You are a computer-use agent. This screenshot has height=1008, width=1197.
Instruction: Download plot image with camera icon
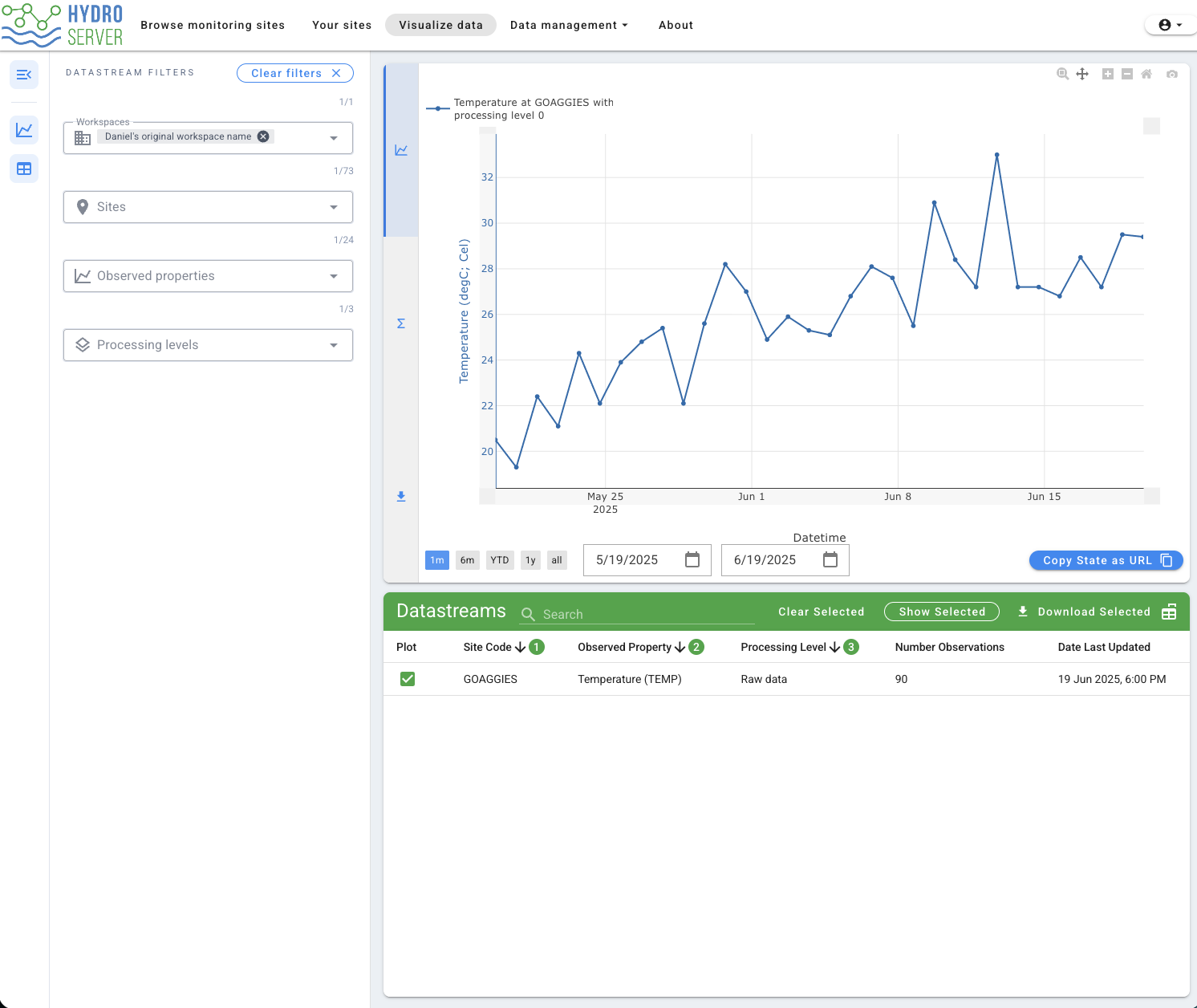point(1172,74)
